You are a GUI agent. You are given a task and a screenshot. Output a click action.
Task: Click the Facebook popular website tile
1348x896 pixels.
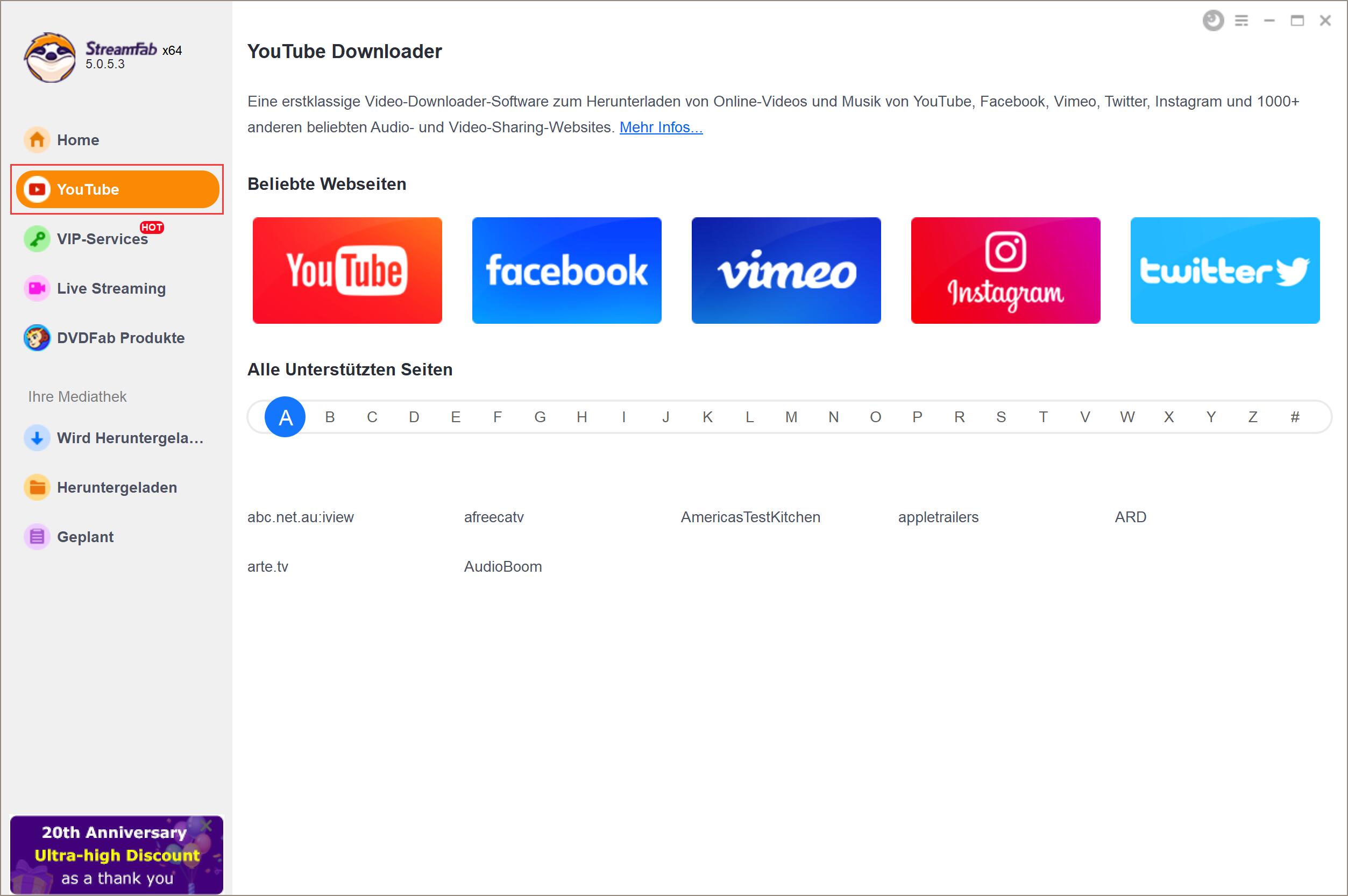click(566, 270)
